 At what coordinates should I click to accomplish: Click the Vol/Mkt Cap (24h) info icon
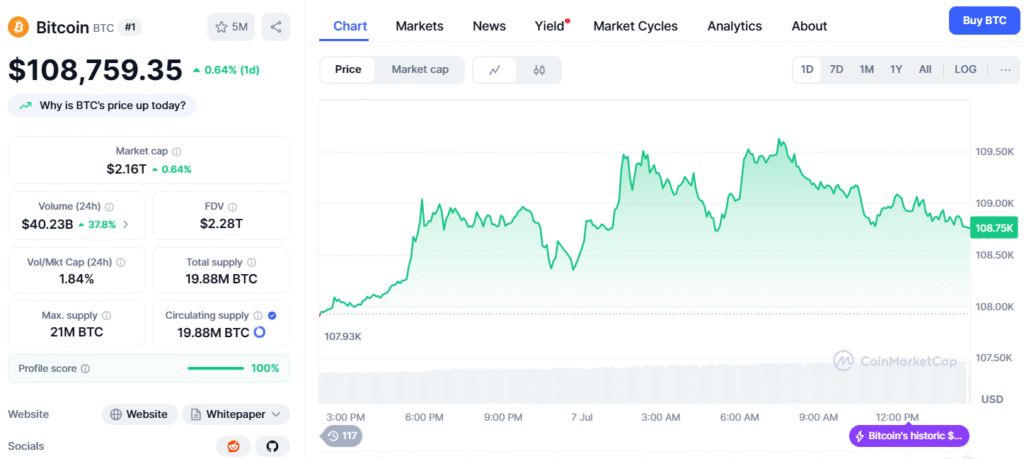pyautogui.click(x=120, y=262)
